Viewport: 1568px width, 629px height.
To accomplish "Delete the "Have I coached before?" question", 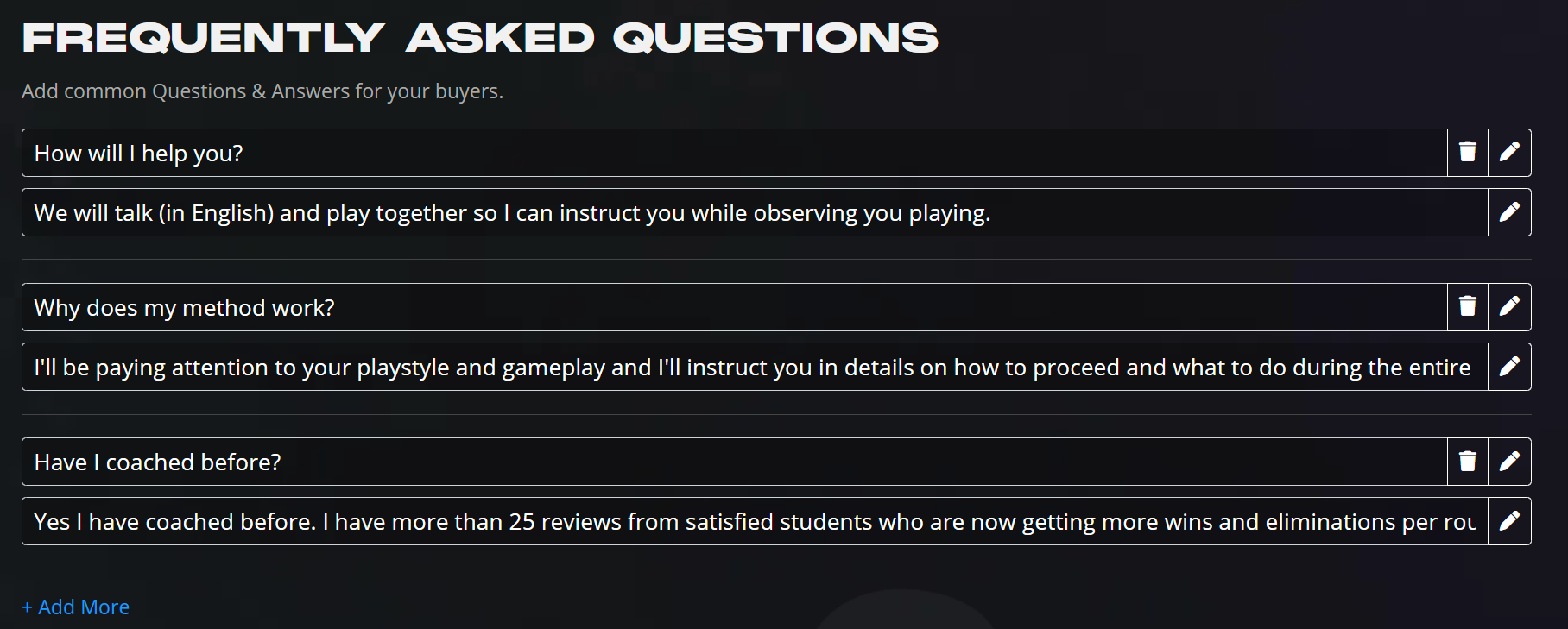I will click(1467, 462).
